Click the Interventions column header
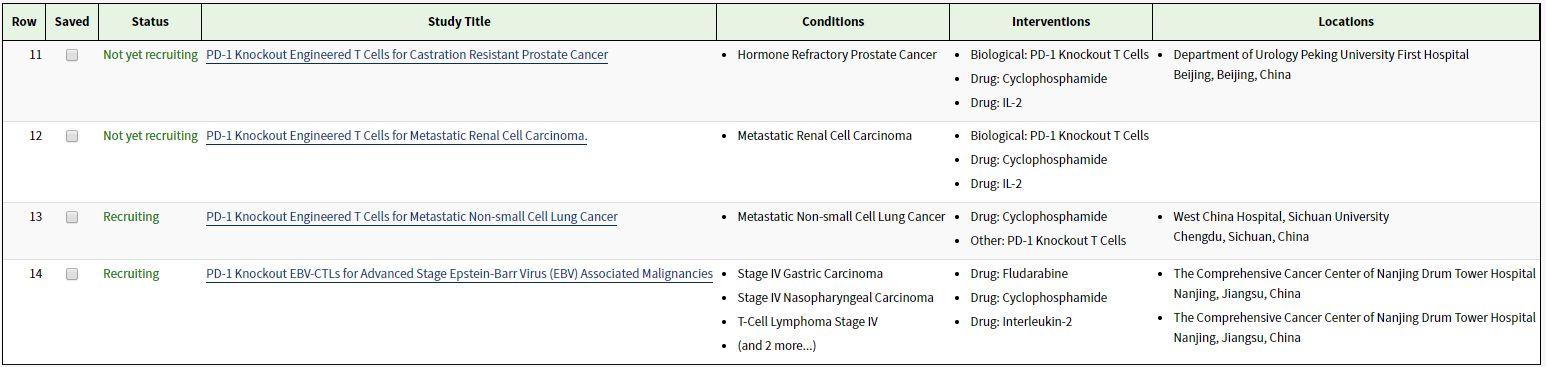 point(1051,22)
